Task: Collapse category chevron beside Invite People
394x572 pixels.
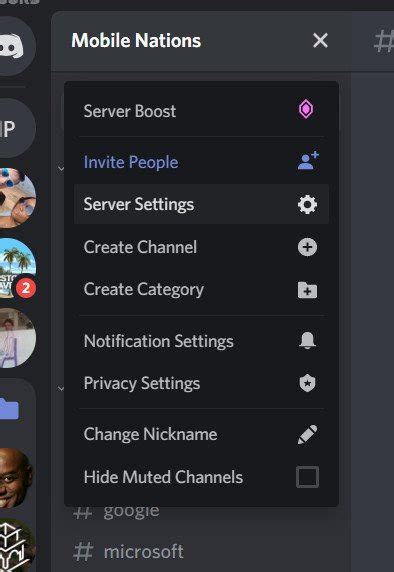Action: click(61, 168)
